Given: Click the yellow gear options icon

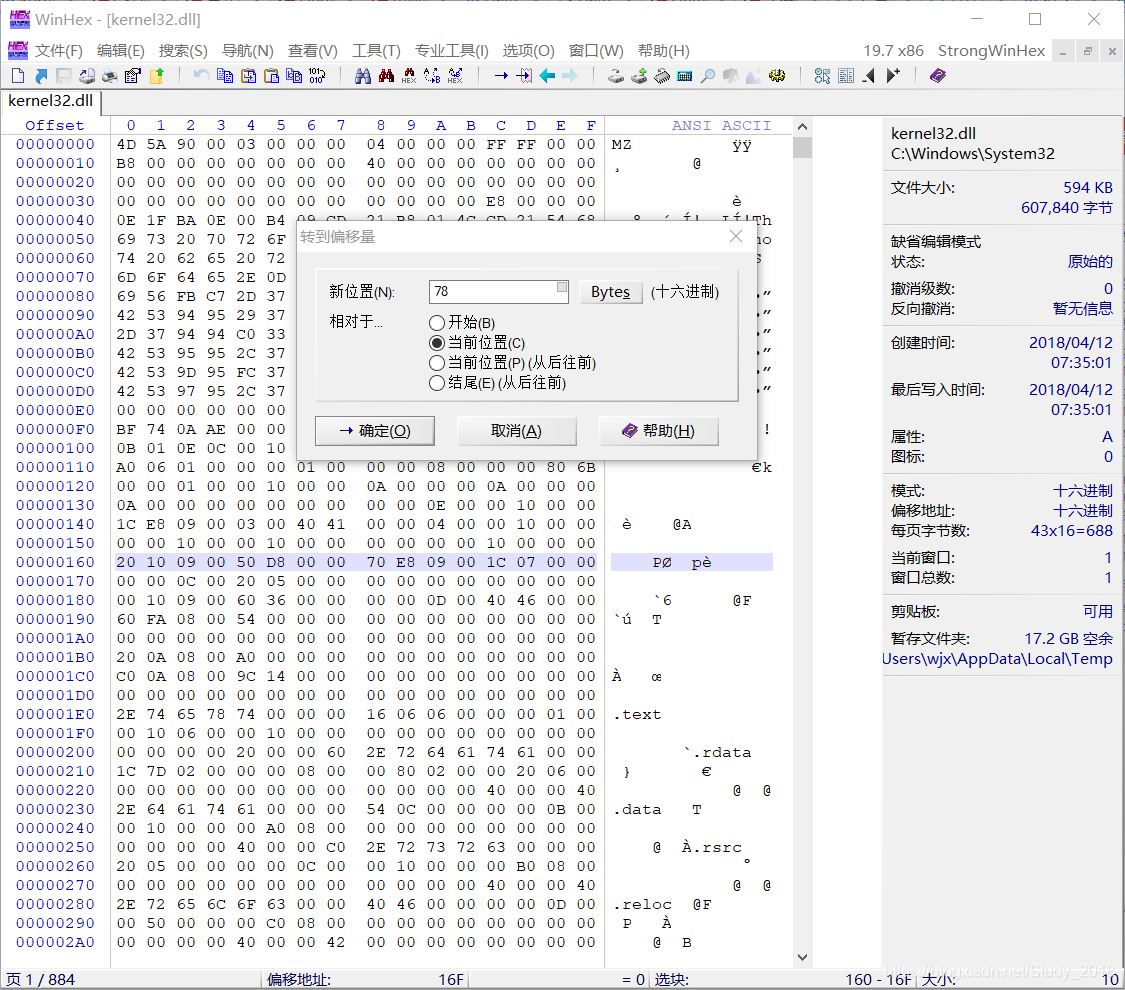Looking at the screenshot, I should click(776, 75).
